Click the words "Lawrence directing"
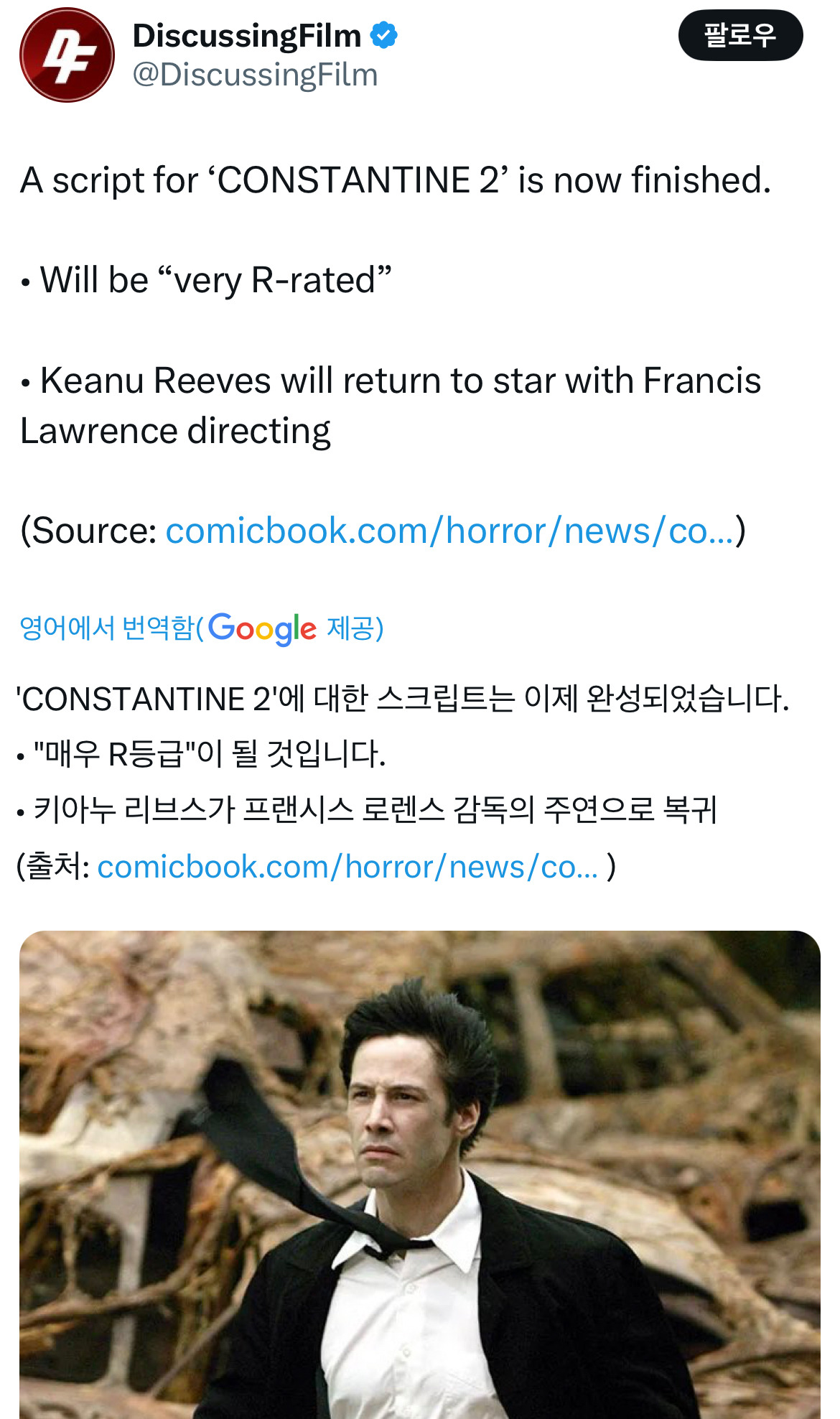 point(176,431)
